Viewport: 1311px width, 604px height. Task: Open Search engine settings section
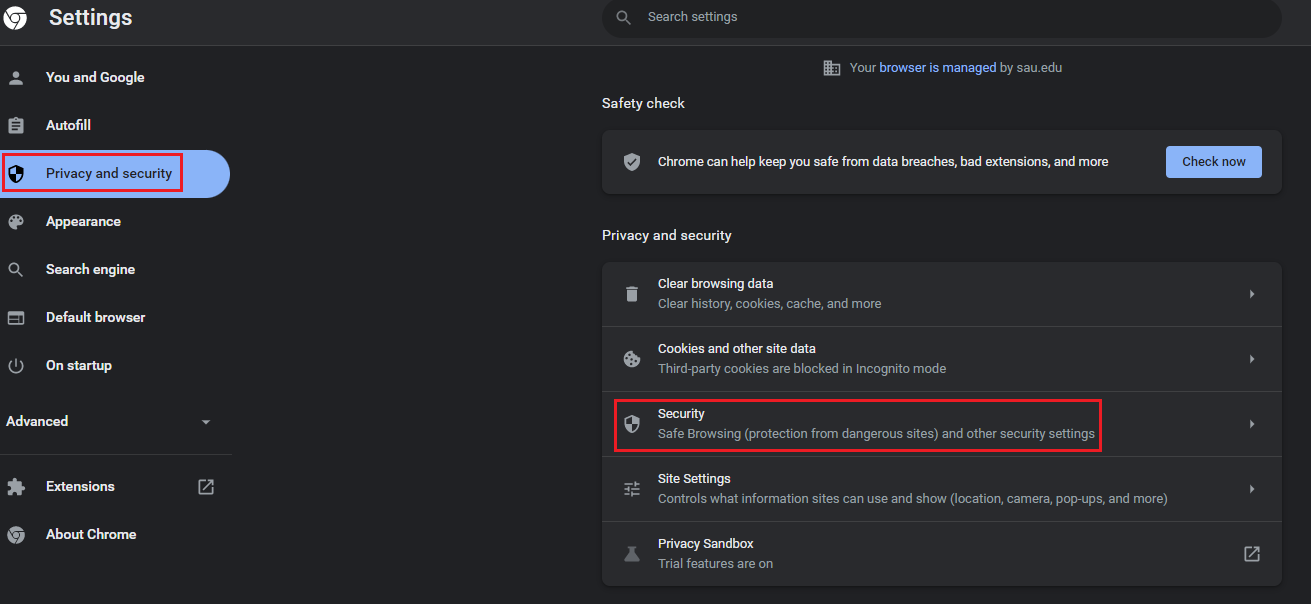[x=90, y=270]
